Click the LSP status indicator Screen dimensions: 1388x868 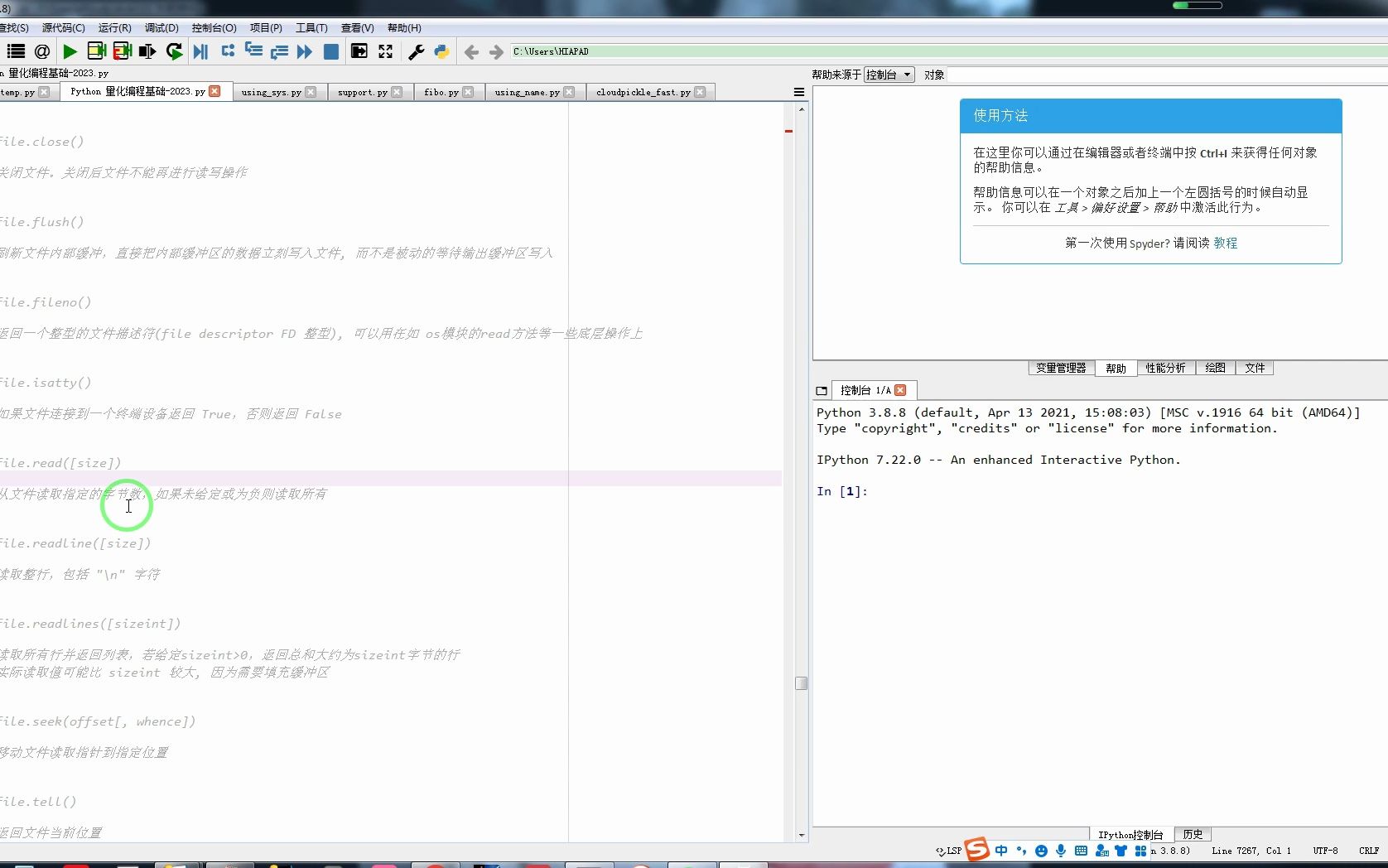(x=949, y=851)
